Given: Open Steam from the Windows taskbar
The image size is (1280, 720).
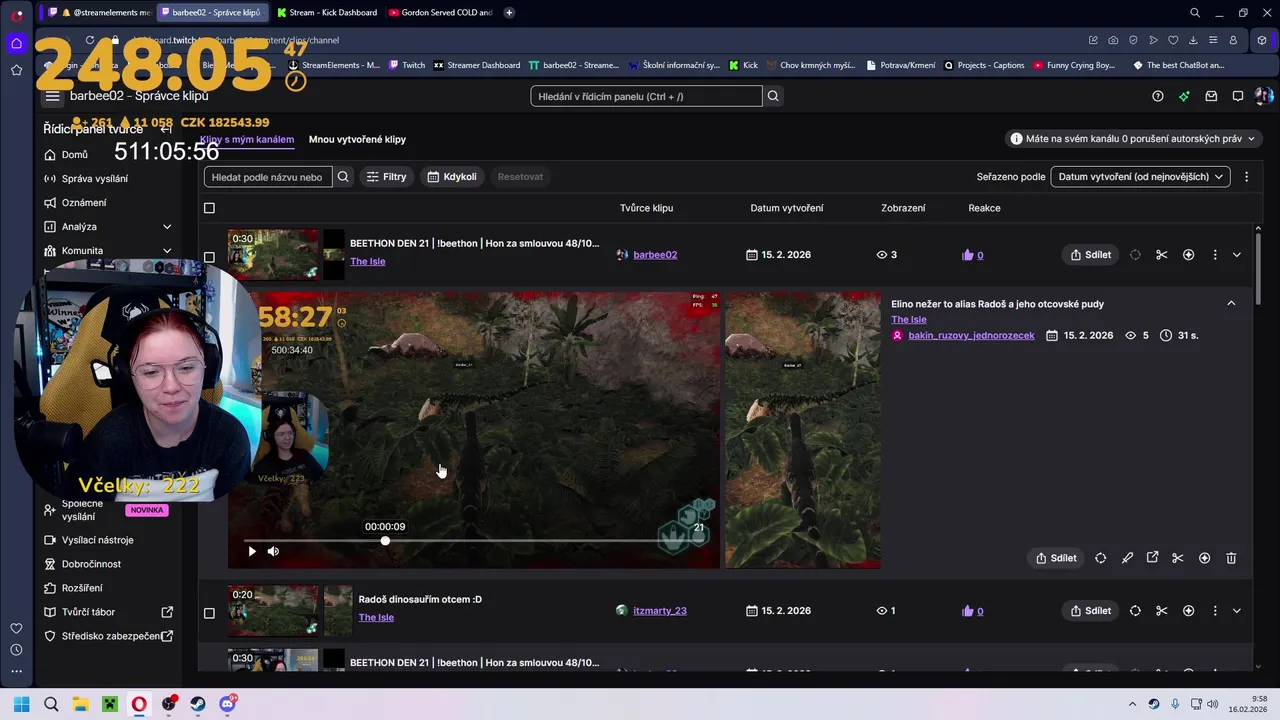Looking at the screenshot, I should (198, 704).
